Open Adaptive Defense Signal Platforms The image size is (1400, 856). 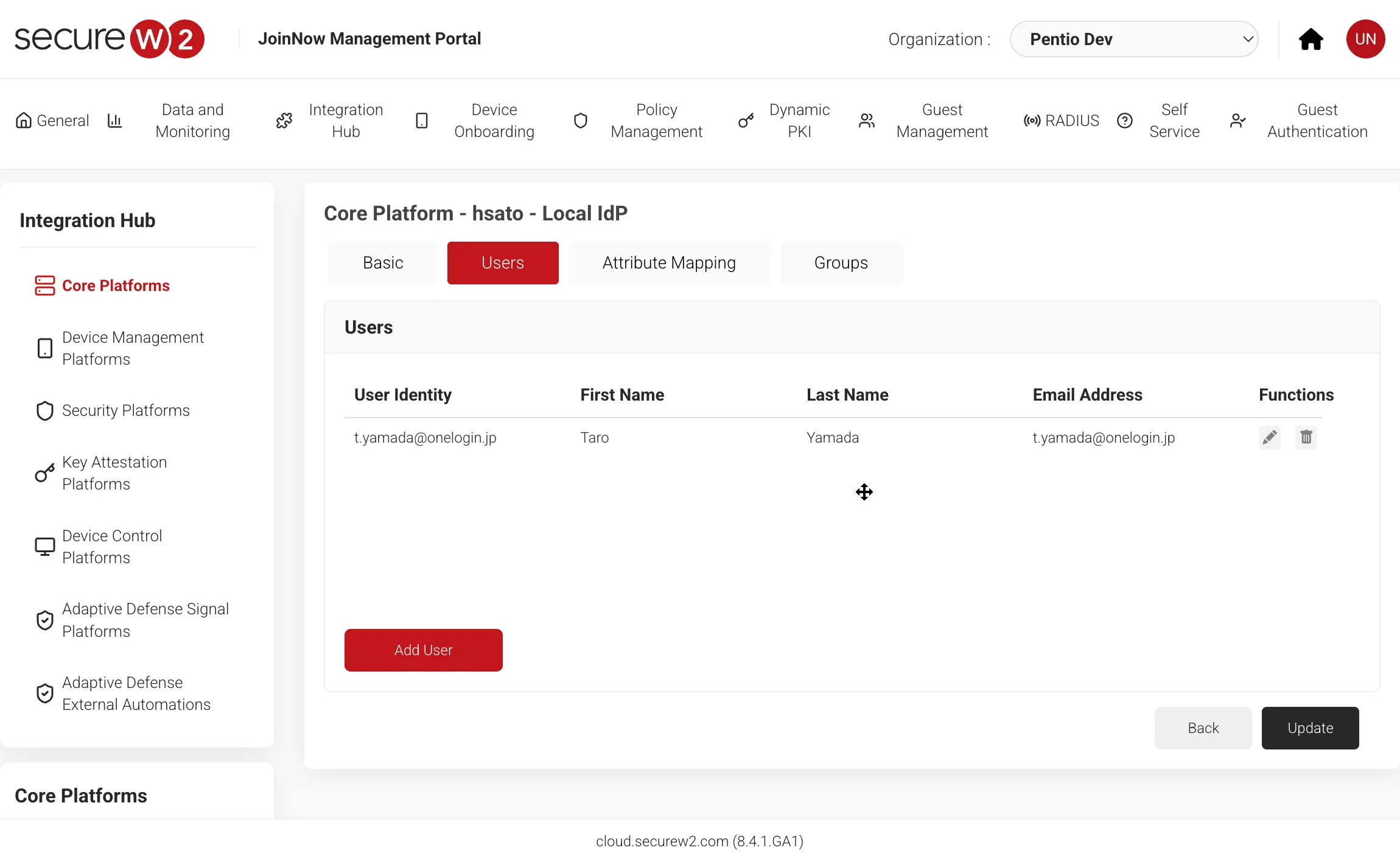click(145, 620)
